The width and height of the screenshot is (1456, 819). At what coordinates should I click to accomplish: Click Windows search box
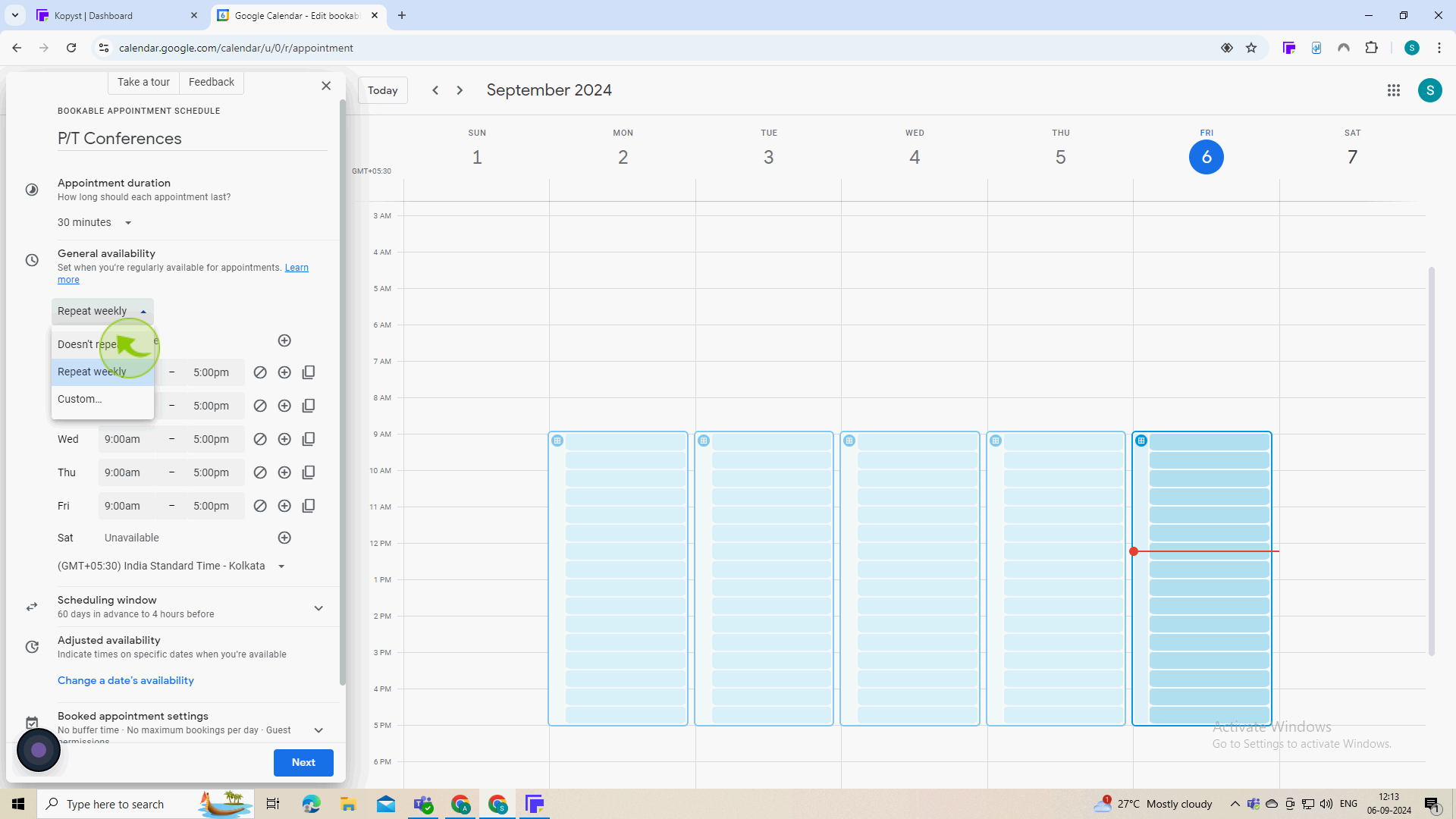tap(144, 804)
